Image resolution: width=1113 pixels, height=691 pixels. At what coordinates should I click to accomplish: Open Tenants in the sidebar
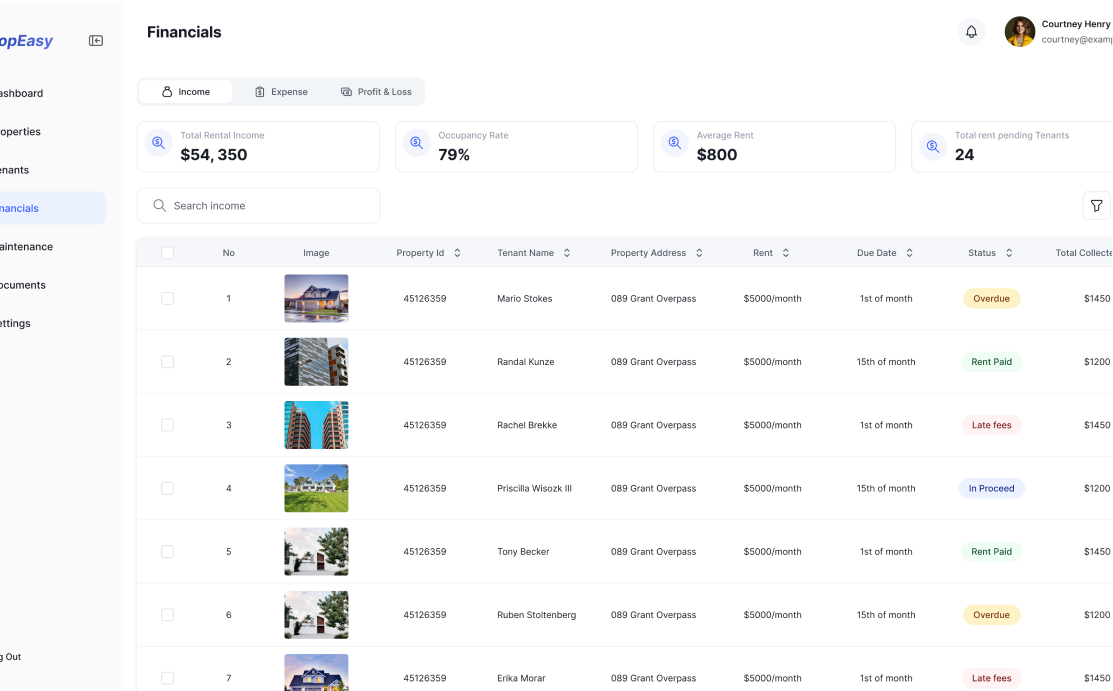[x=16, y=170]
